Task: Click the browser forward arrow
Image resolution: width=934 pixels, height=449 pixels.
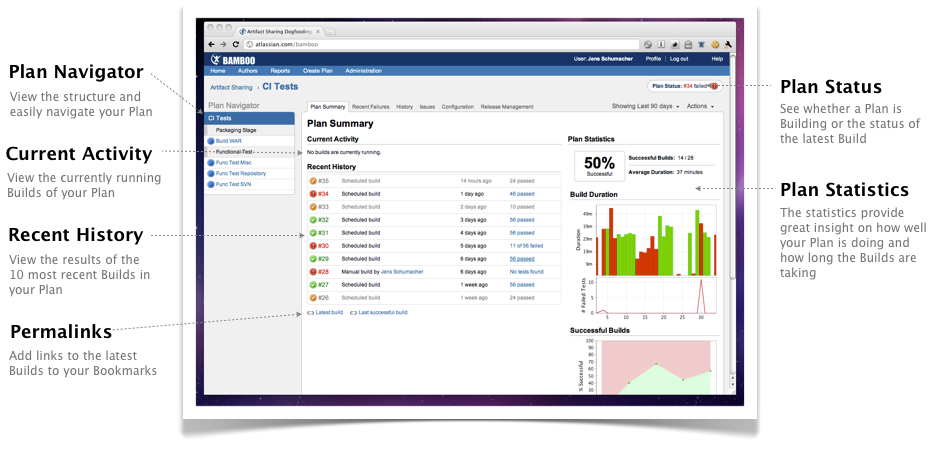Action: 223,44
